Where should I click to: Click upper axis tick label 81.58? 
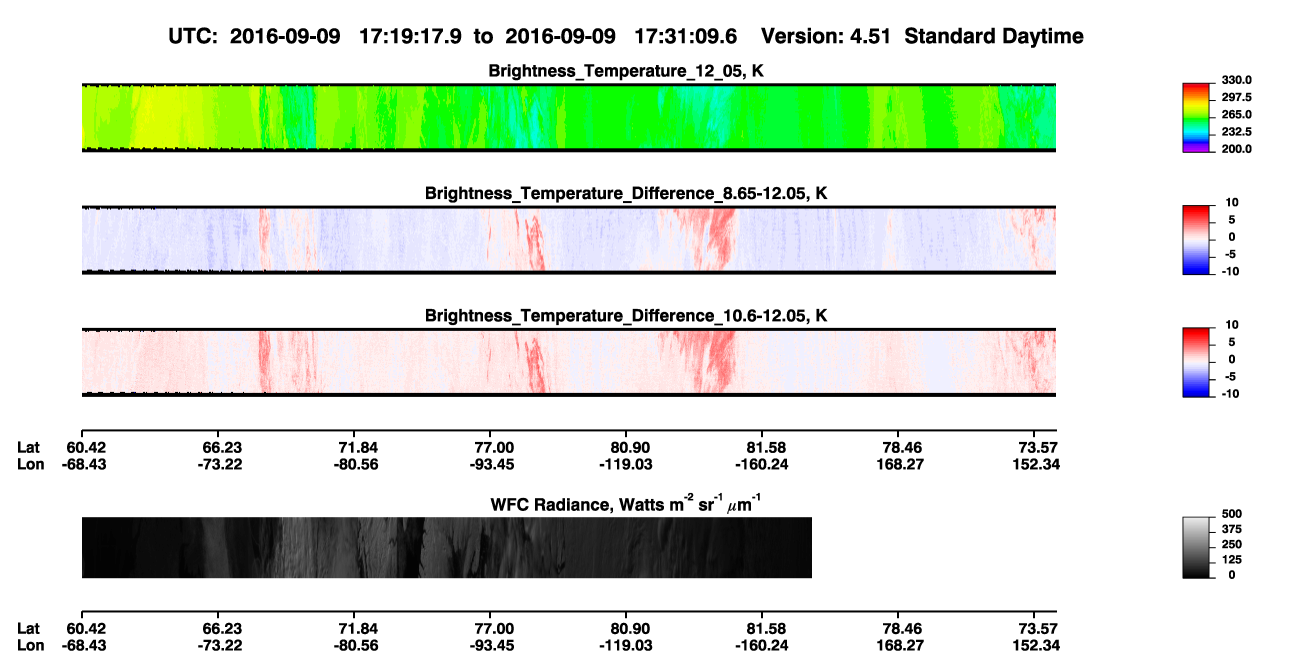[x=762, y=448]
